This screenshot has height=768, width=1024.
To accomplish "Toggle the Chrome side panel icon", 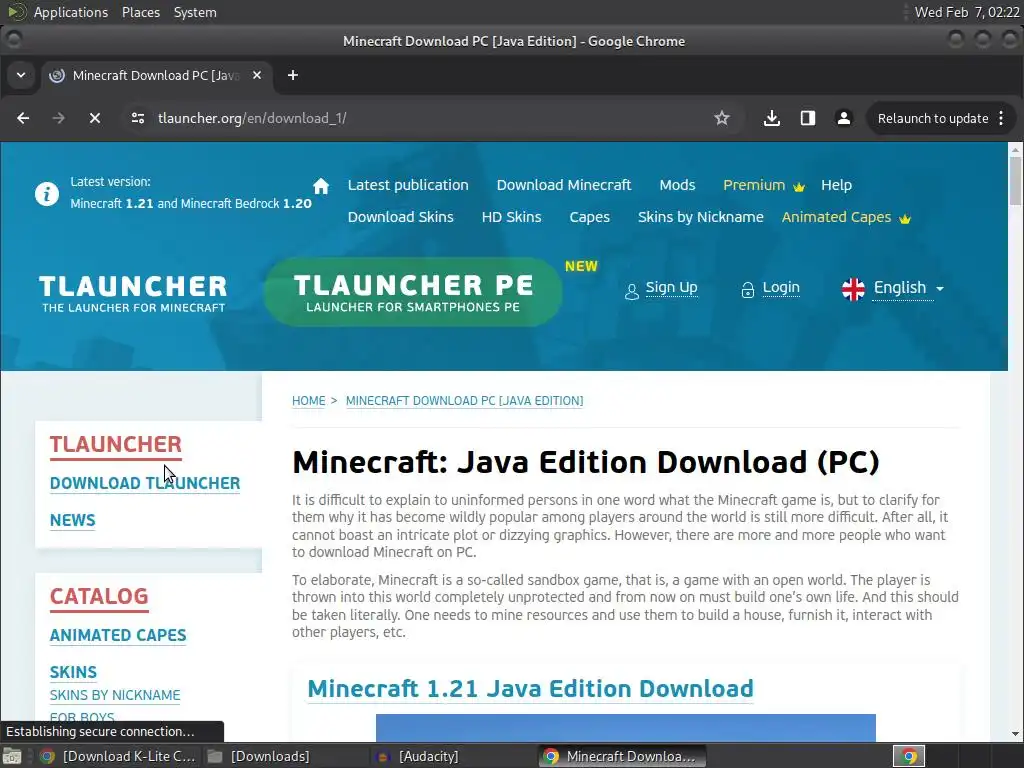I will [808, 118].
